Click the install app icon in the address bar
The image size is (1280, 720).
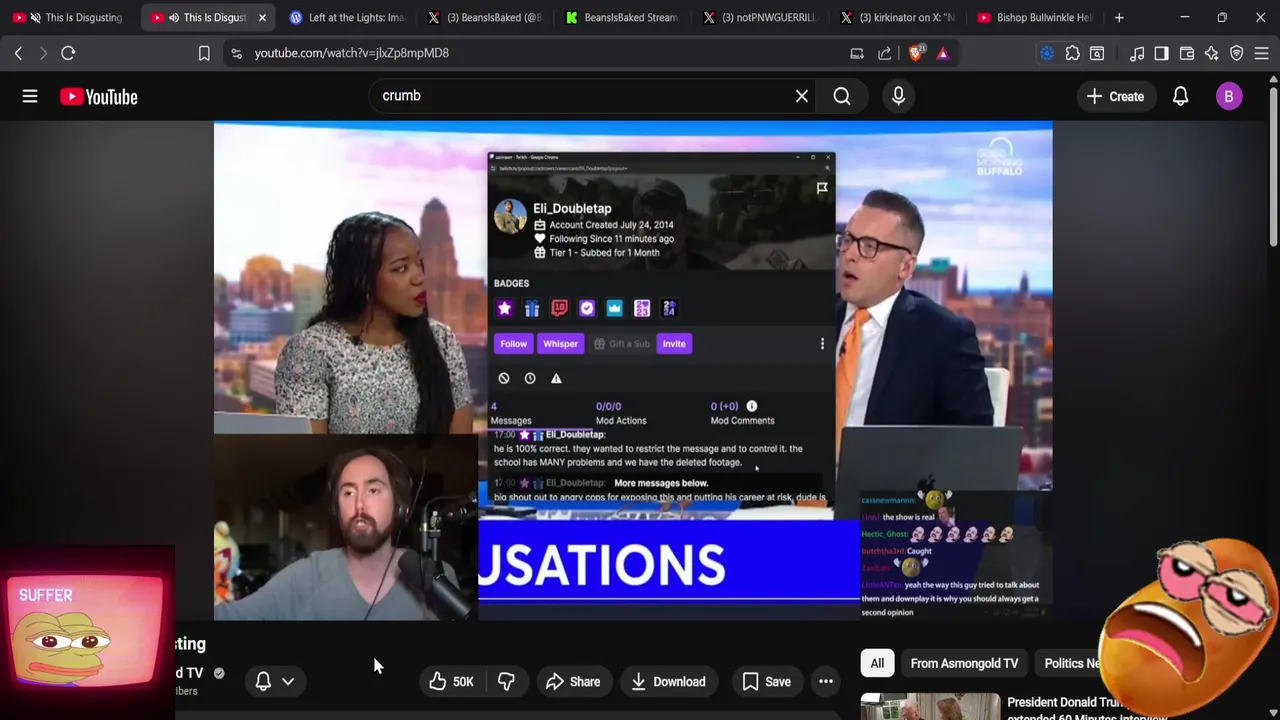click(x=857, y=53)
